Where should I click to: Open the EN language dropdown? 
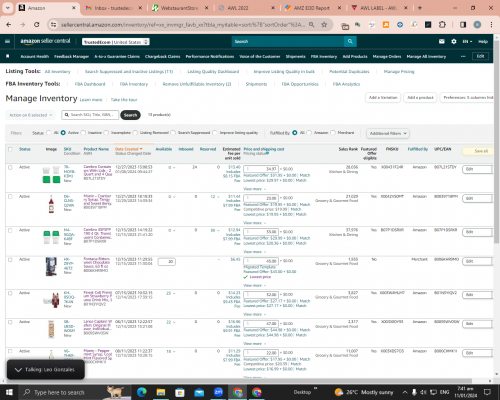(x=467, y=42)
